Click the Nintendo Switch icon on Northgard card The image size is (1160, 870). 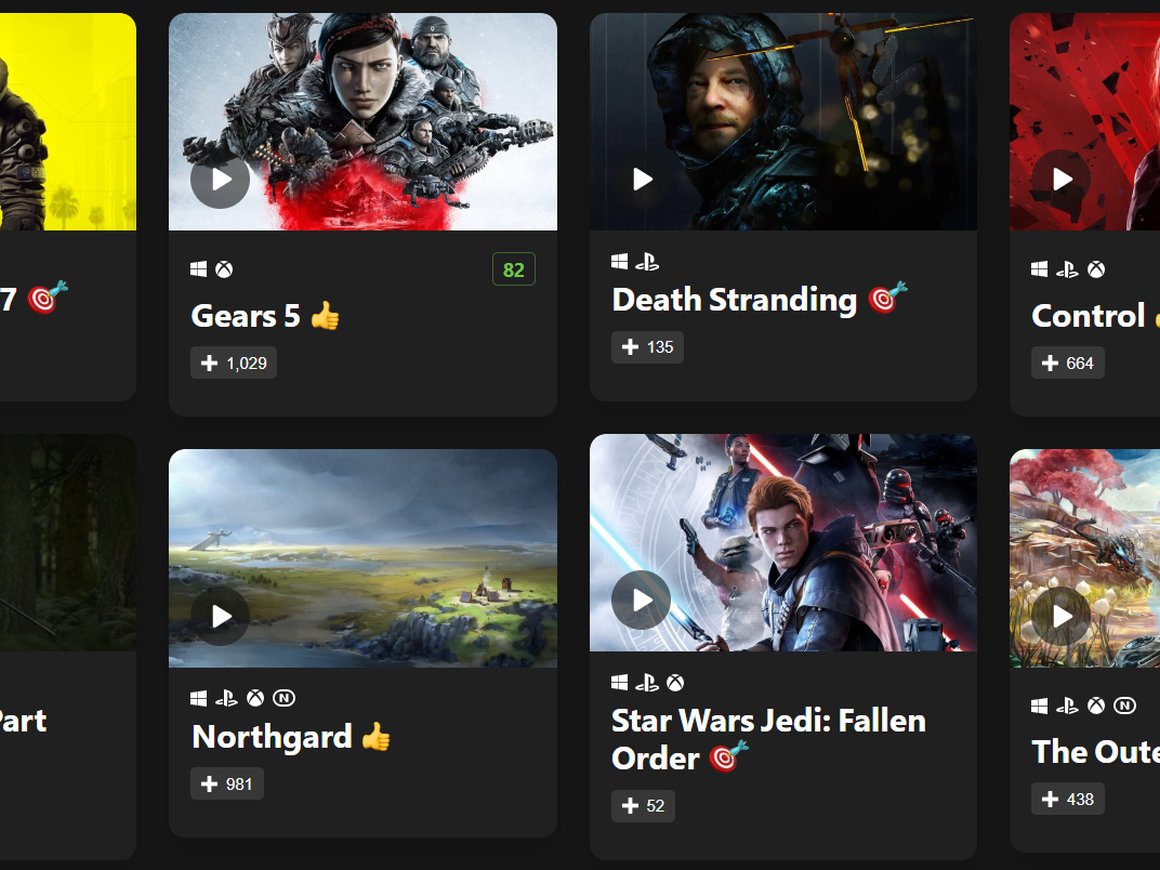click(284, 698)
